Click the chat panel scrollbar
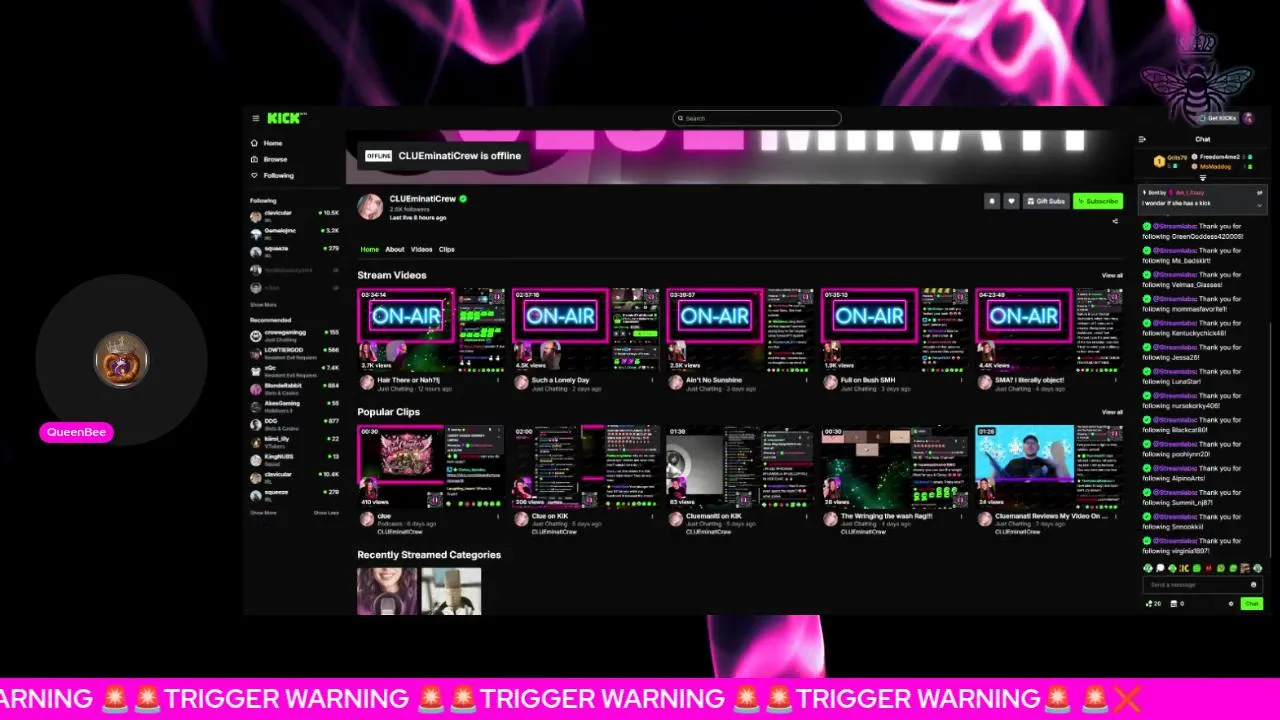The image size is (1280, 720). pos(1270,440)
